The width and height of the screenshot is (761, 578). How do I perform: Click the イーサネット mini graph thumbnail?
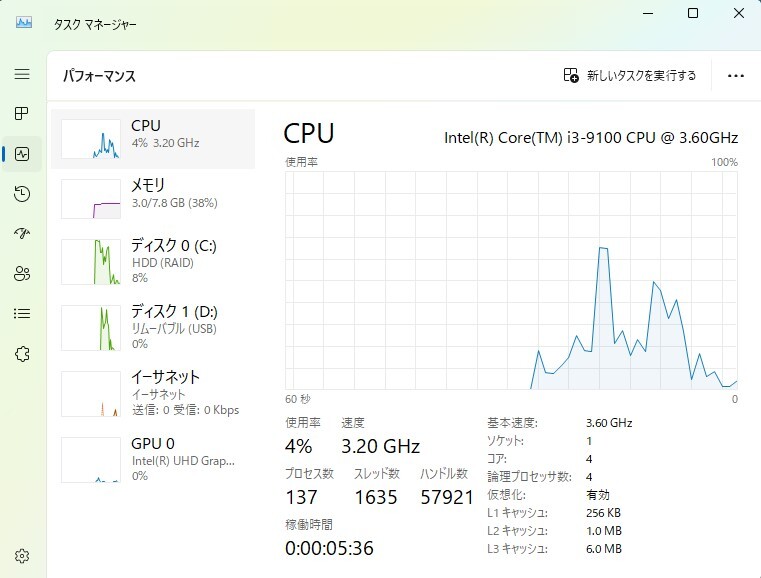click(x=91, y=394)
